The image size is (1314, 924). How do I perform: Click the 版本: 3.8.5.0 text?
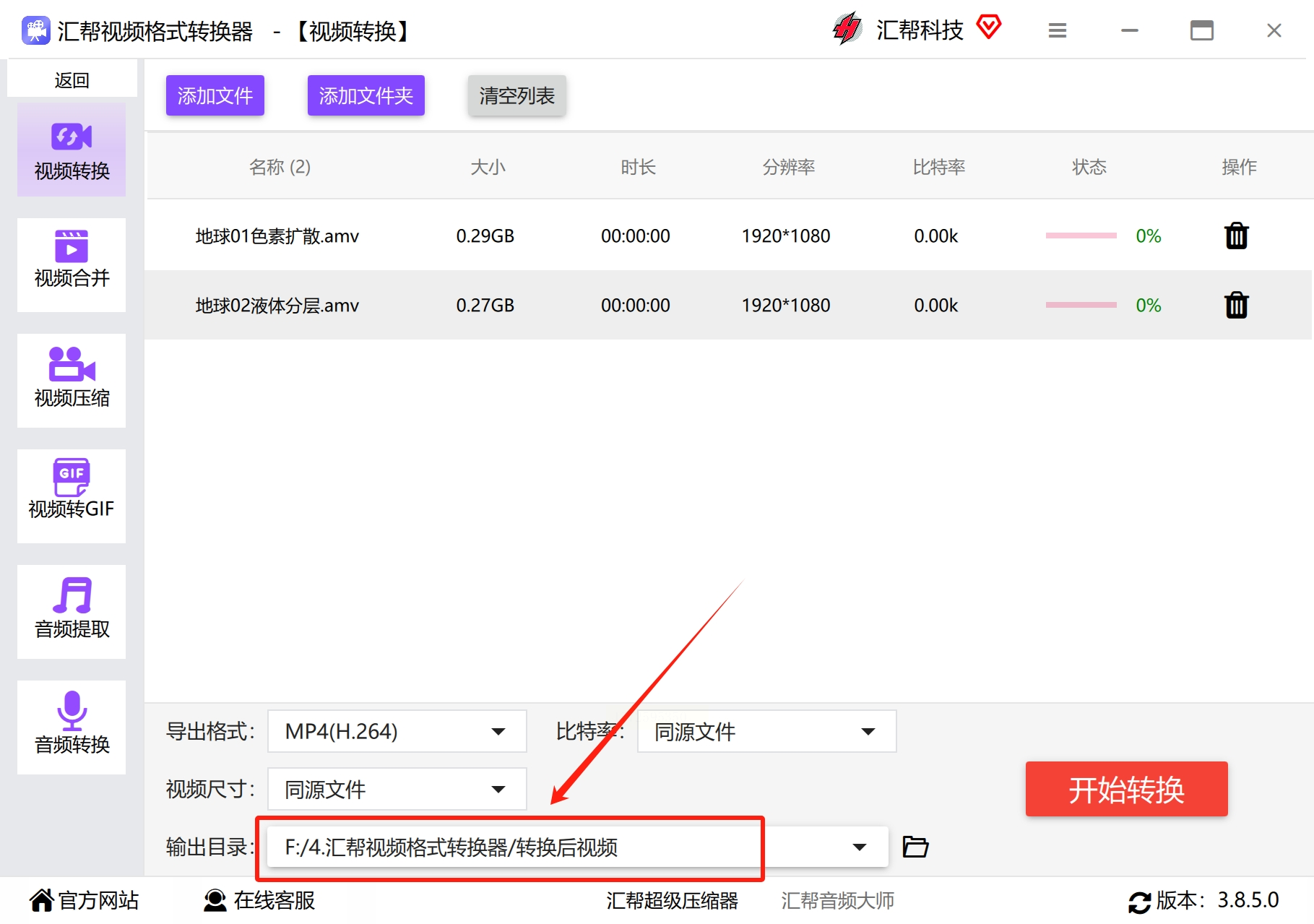point(1217,900)
